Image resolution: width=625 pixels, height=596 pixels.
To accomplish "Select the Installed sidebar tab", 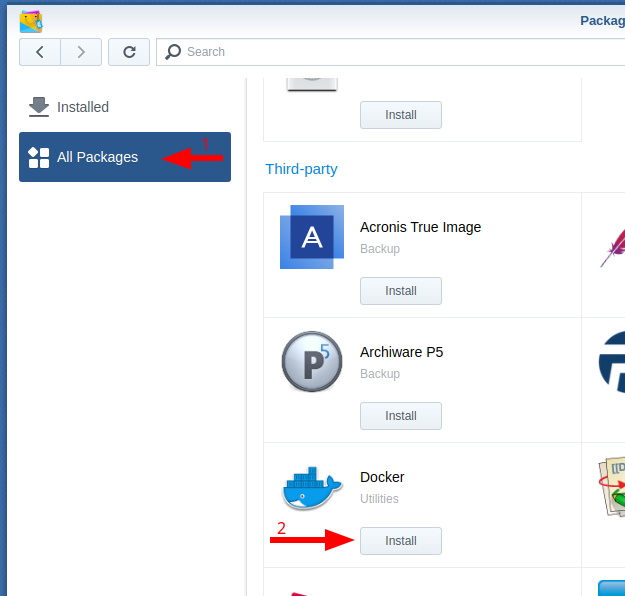I will coord(82,107).
